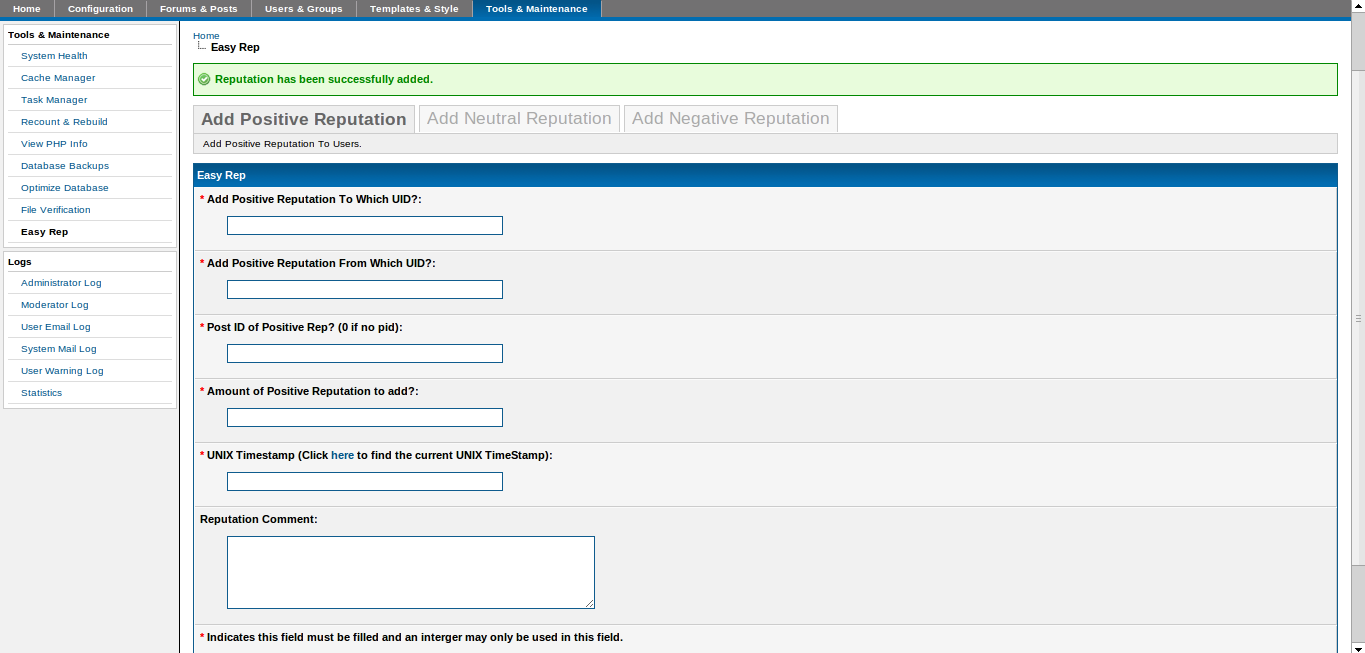The width and height of the screenshot is (1365, 653).
Task: Open Cache Manager sidebar link
Action: 58,78
